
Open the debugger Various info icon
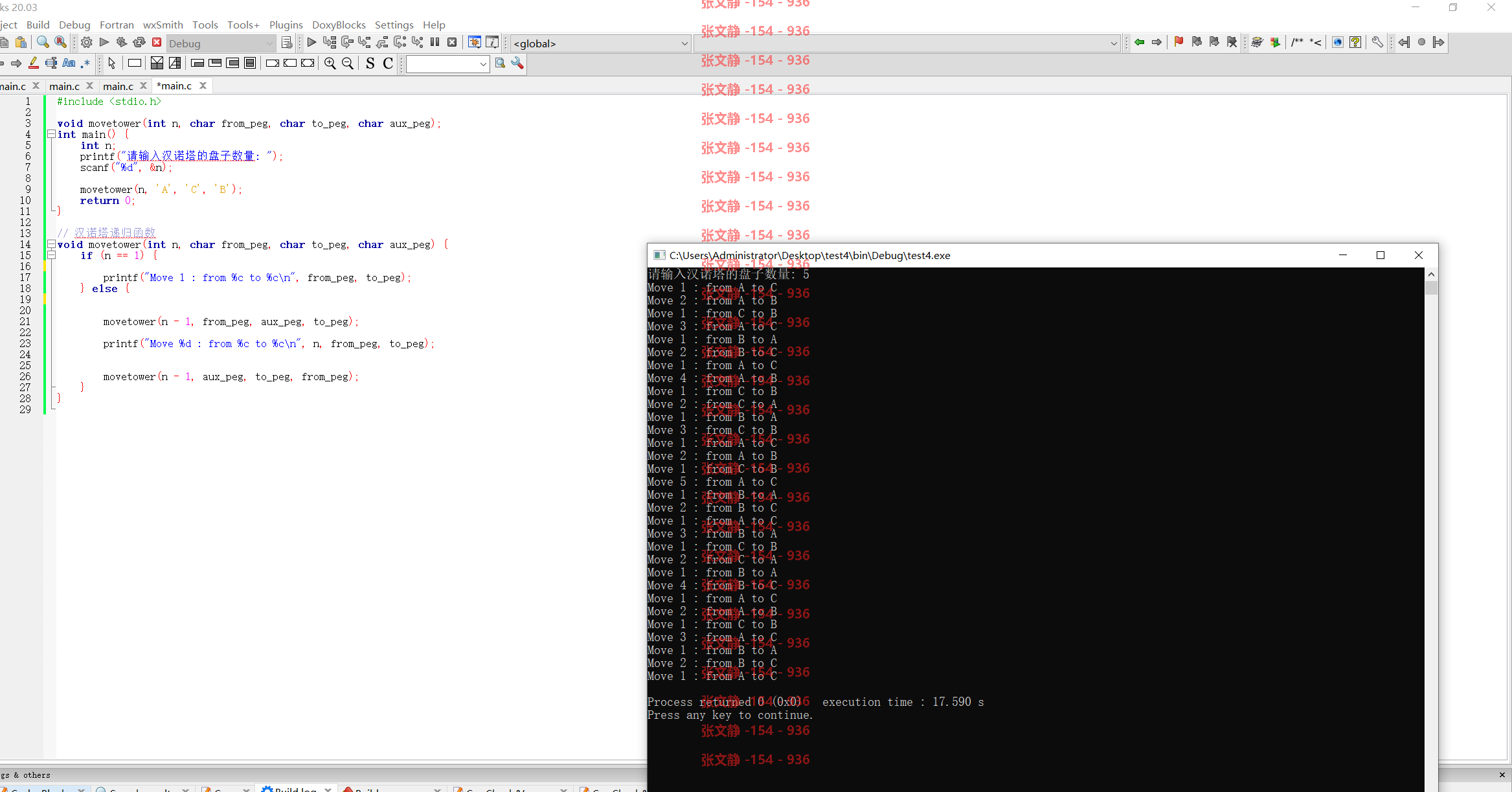click(492, 43)
